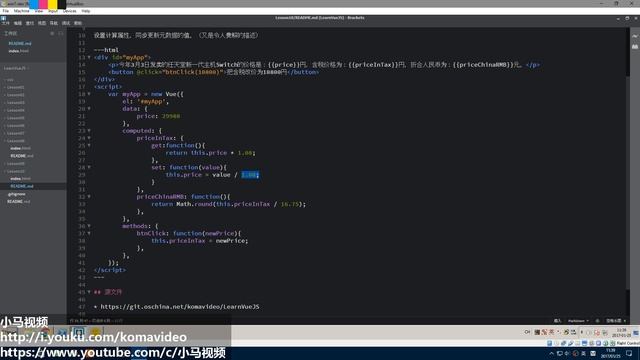640x360 pixels.
Task: Collapse Lesson08 folder
Action: click(16, 141)
